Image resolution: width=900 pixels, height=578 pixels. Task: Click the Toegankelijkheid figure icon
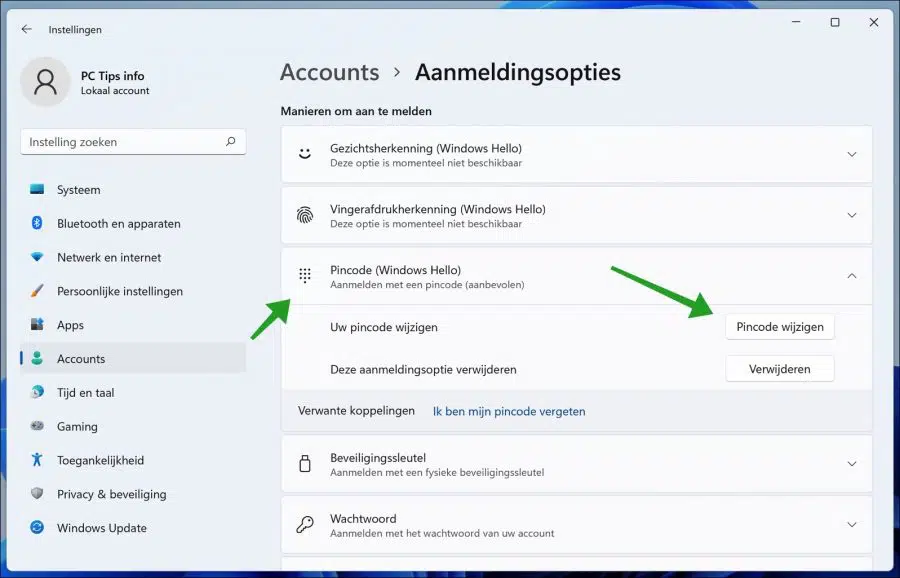click(37, 460)
